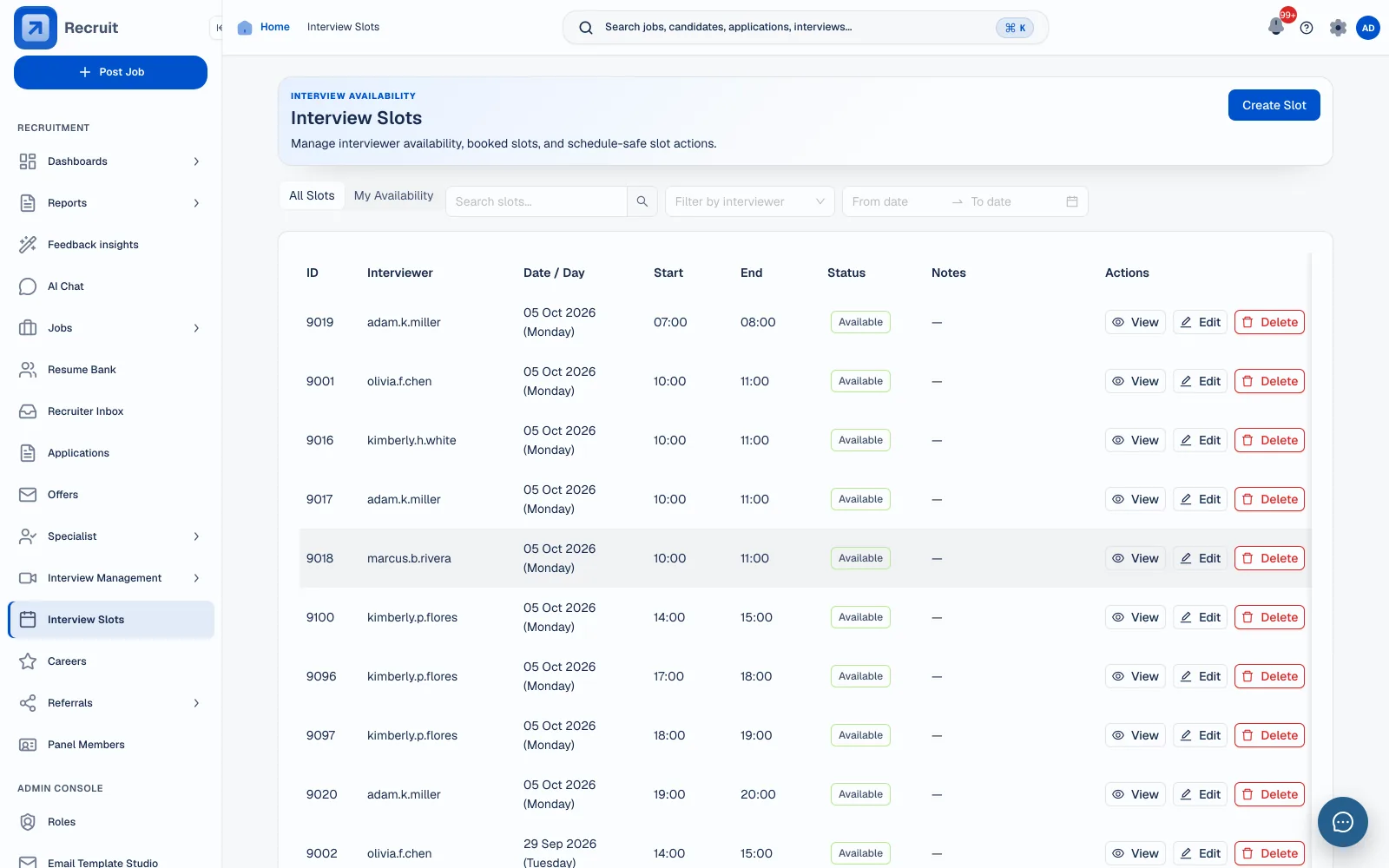Screen dimensions: 1389x868
Task: Delete slot 9018
Action: point(1269,558)
